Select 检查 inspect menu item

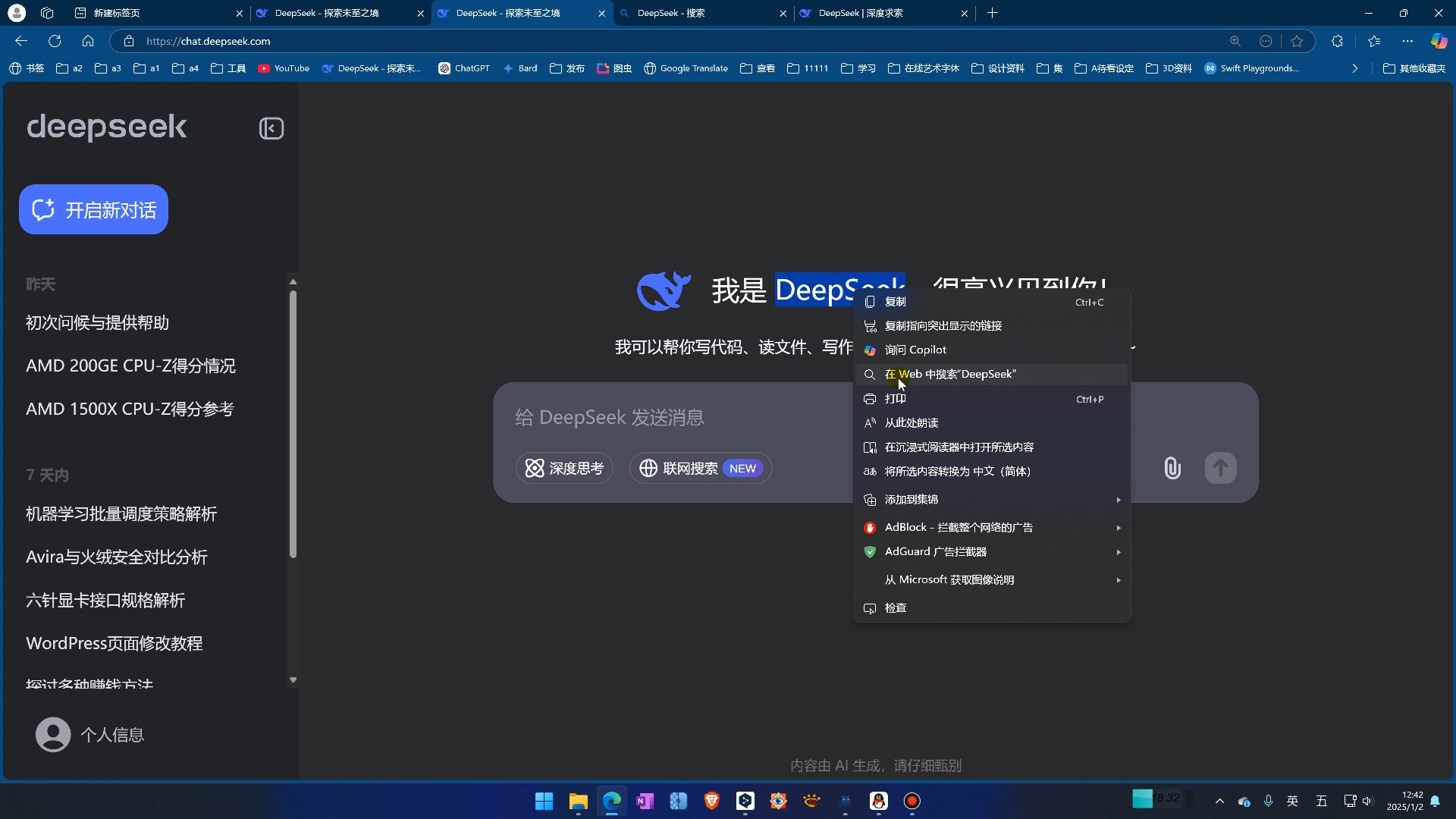(992, 608)
